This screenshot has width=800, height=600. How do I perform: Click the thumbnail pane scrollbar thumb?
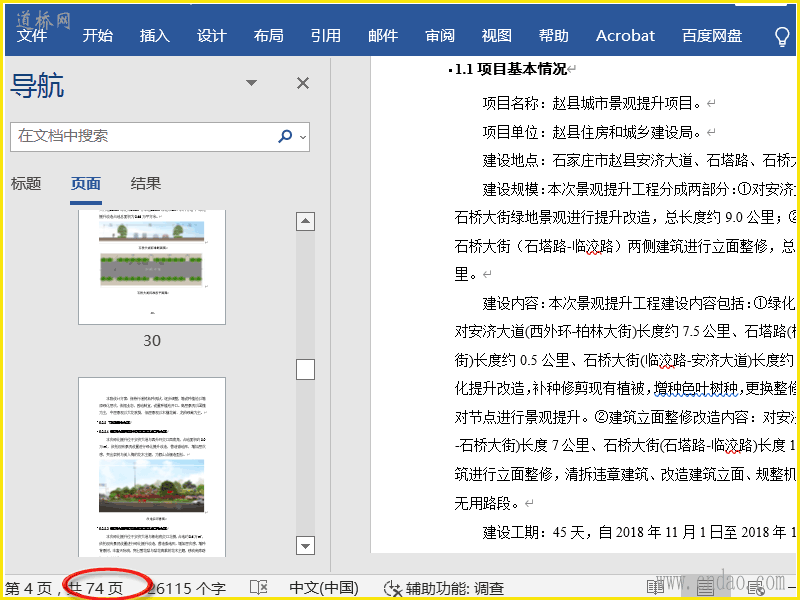[305, 369]
